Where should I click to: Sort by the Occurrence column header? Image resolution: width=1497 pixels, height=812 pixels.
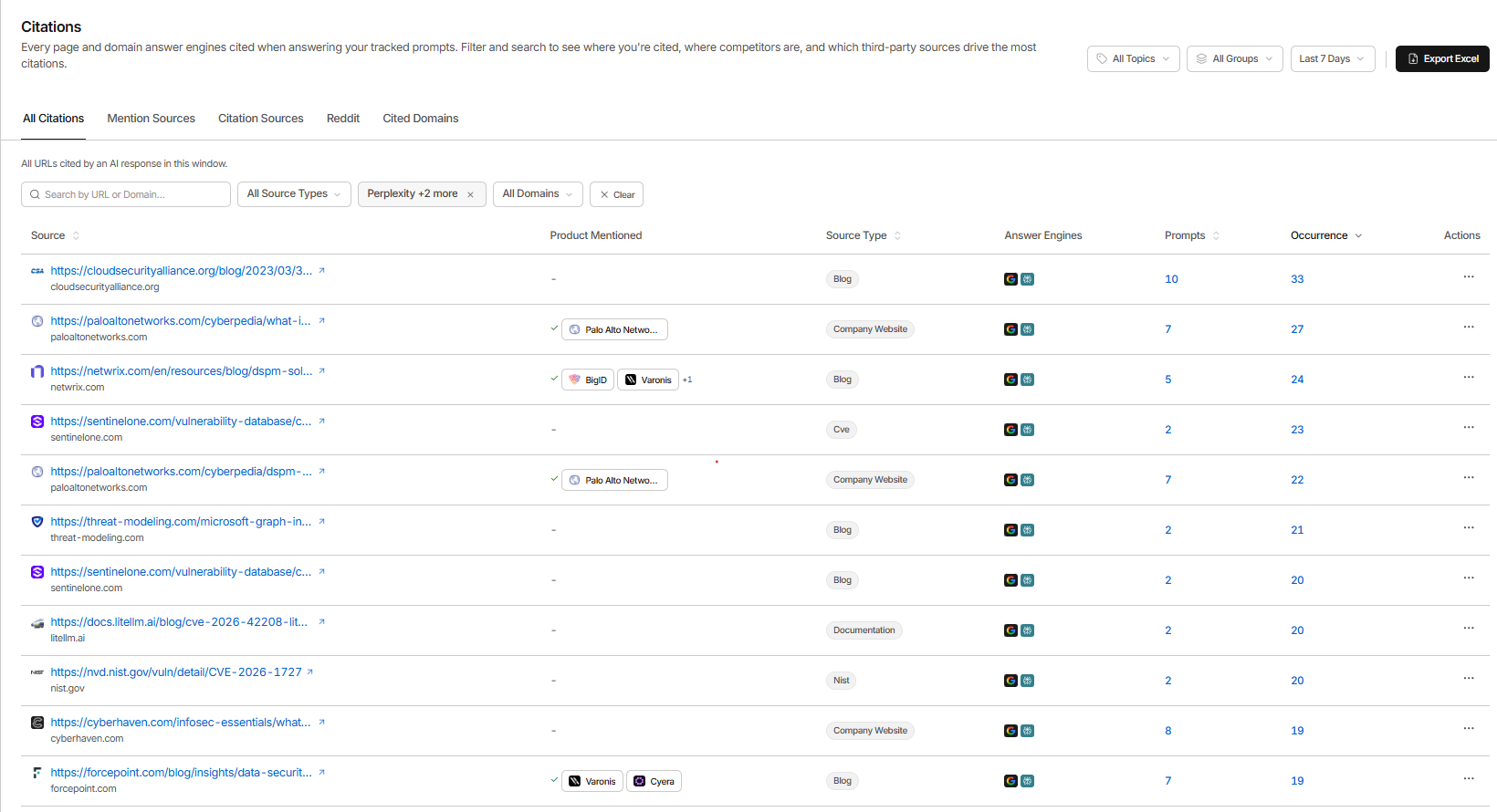coord(1326,235)
